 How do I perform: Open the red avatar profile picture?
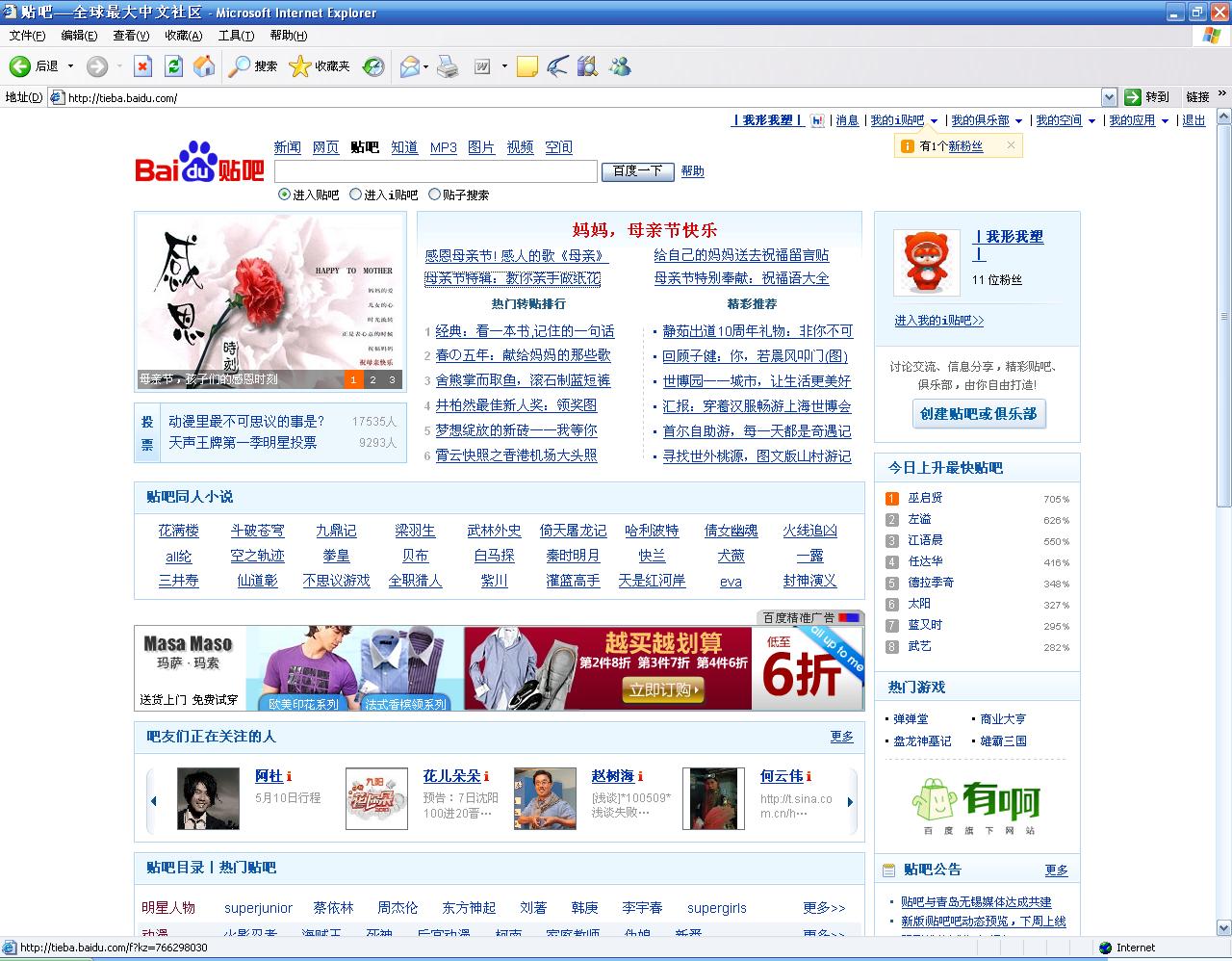point(927,262)
